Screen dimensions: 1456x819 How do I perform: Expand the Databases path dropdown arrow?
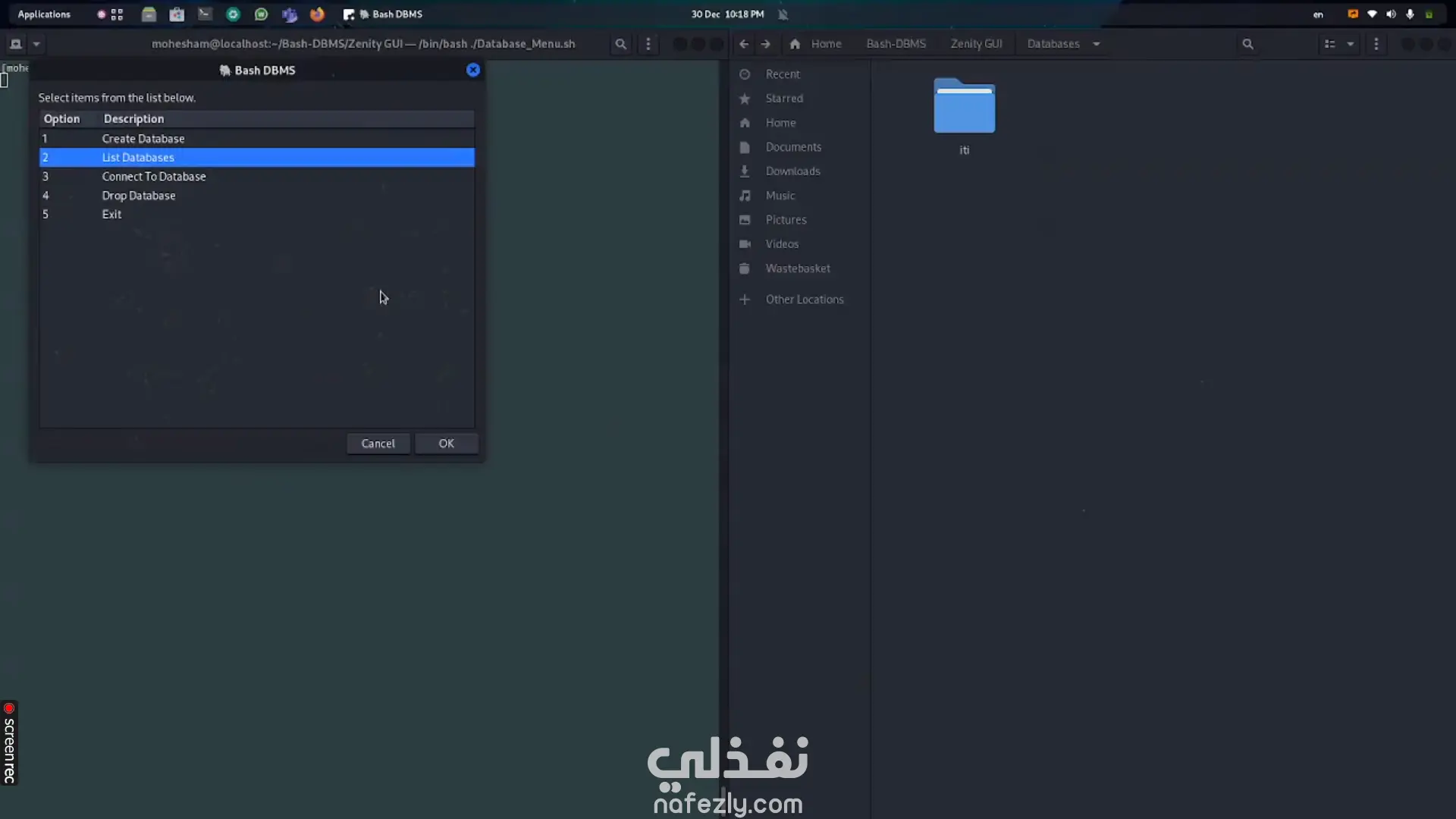pyautogui.click(x=1097, y=44)
